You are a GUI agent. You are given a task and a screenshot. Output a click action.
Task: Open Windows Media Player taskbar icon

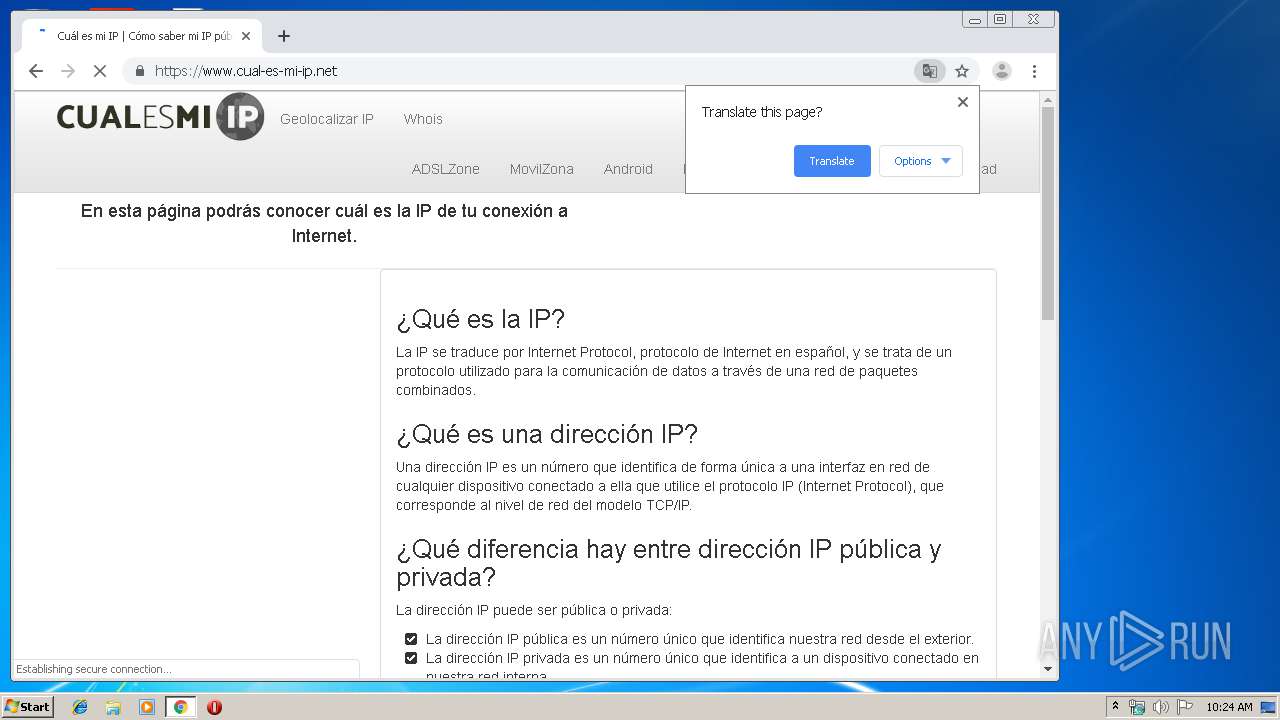tap(147, 707)
